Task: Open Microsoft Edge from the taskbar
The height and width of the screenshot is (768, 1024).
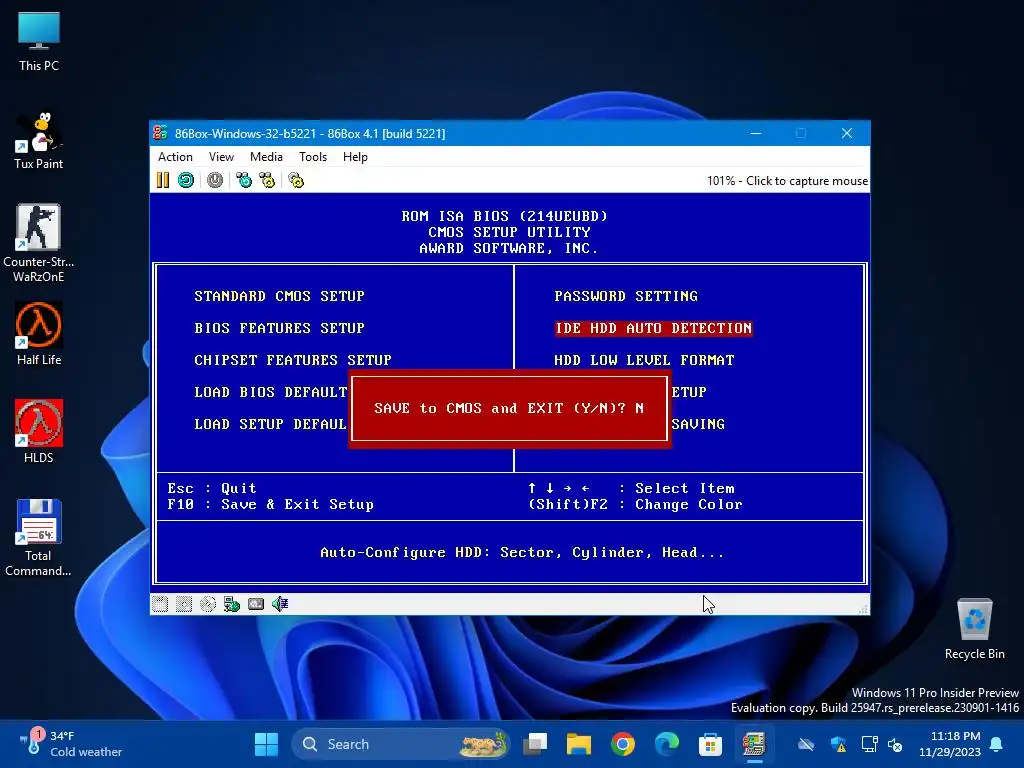Action: 666,744
